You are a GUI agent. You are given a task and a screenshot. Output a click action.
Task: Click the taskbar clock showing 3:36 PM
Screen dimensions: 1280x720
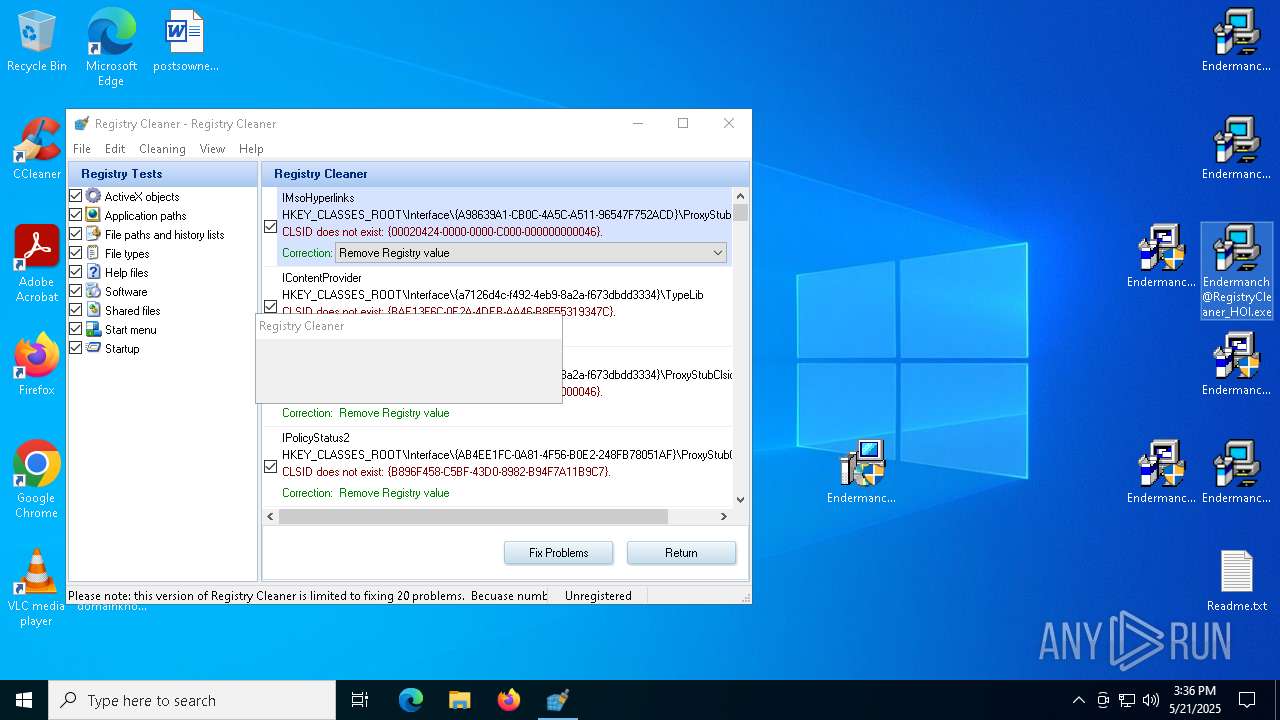click(x=1194, y=700)
